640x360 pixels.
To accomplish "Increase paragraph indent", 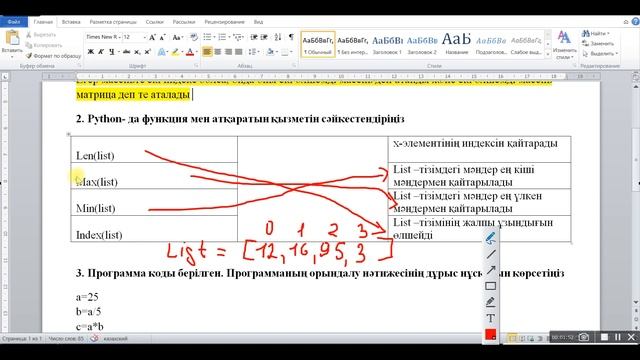I will pos(264,37).
